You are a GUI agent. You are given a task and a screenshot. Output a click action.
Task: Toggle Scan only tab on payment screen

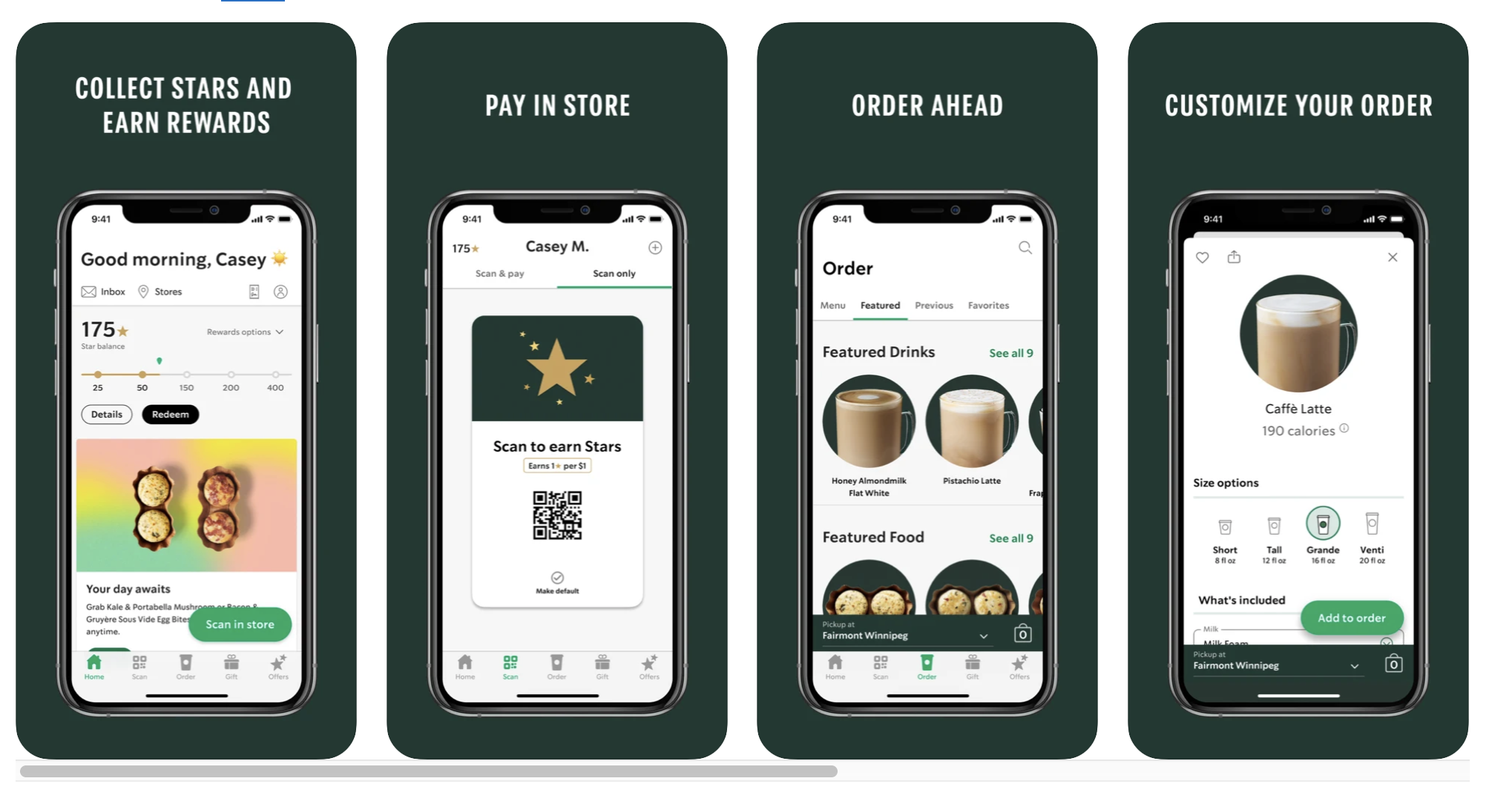pyautogui.click(x=613, y=273)
